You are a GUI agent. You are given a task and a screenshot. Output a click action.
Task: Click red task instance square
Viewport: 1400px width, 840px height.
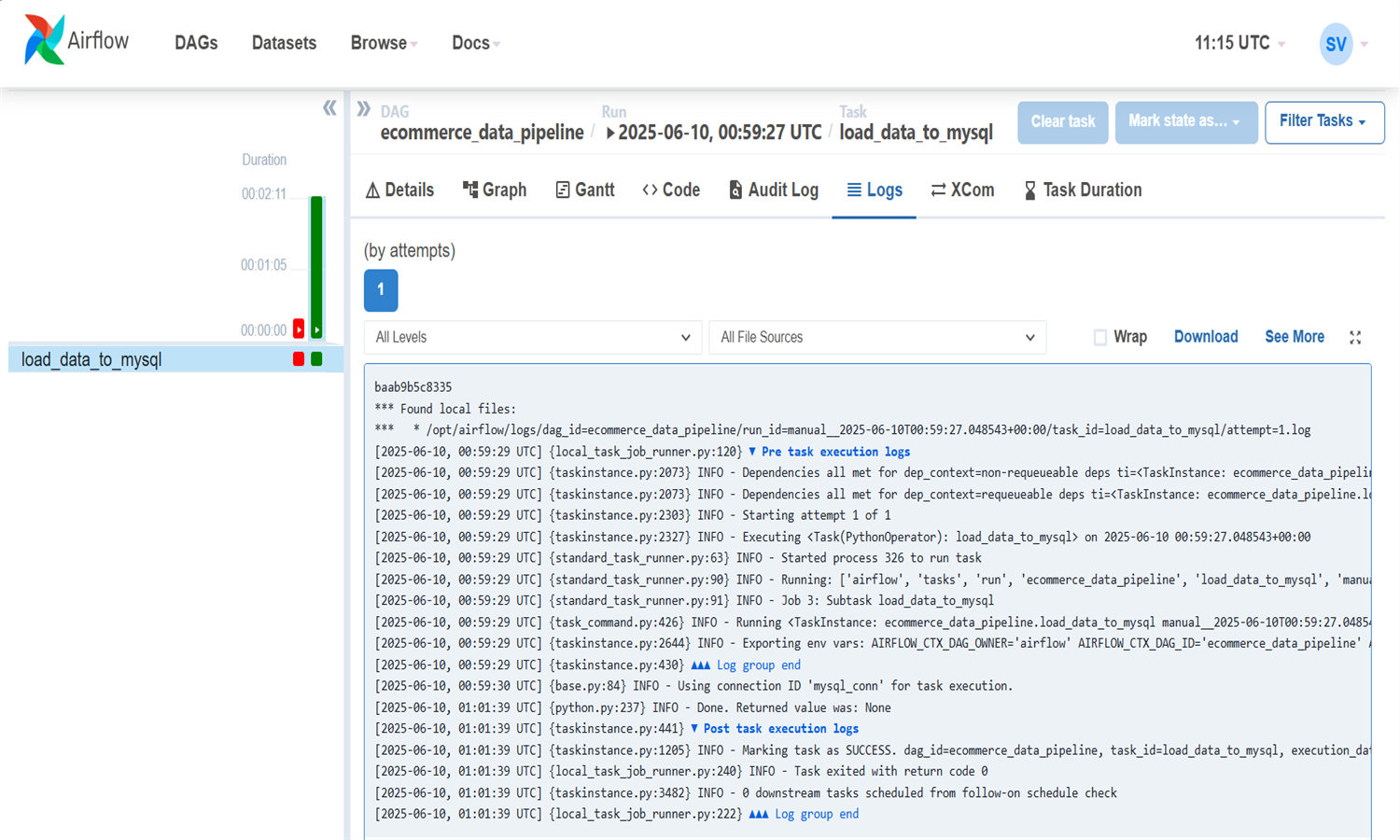tap(299, 359)
